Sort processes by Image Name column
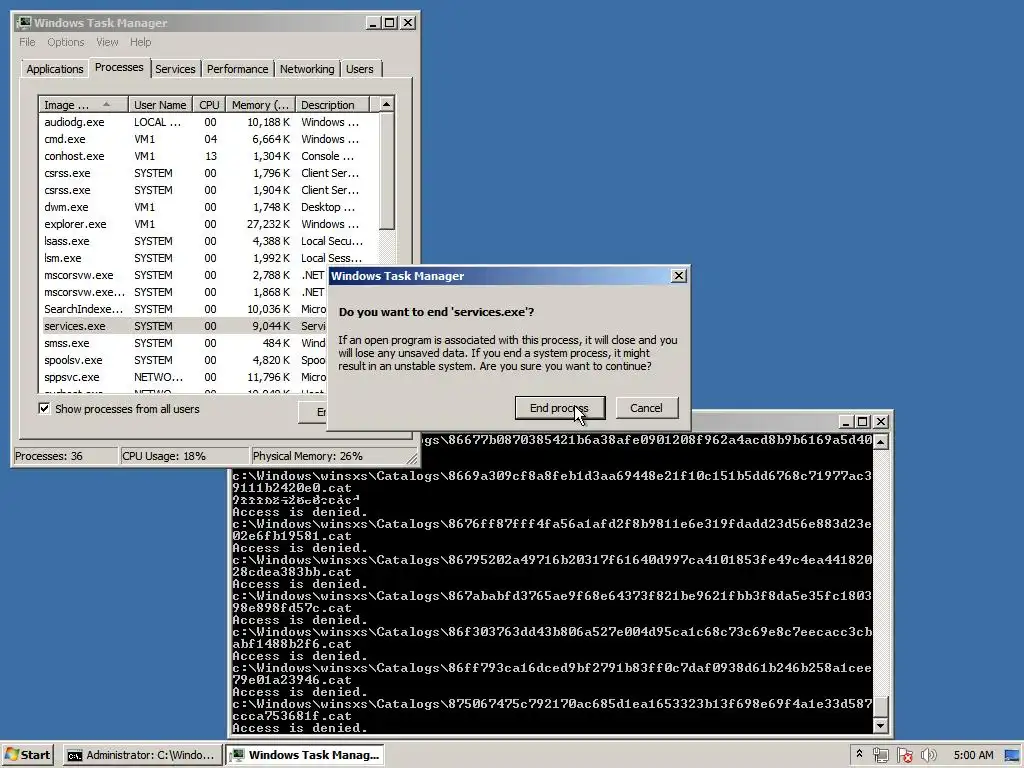Image resolution: width=1024 pixels, height=768 pixels. 83,104
